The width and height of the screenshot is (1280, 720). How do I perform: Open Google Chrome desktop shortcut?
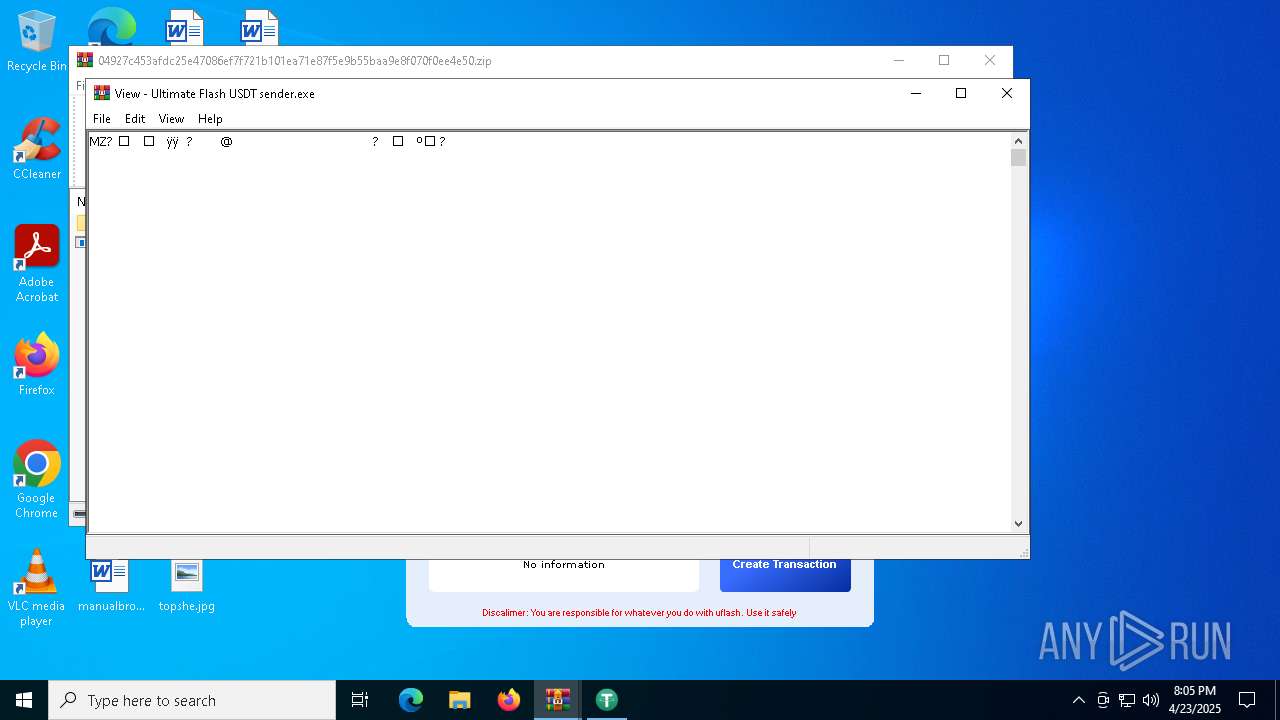click(37, 480)
